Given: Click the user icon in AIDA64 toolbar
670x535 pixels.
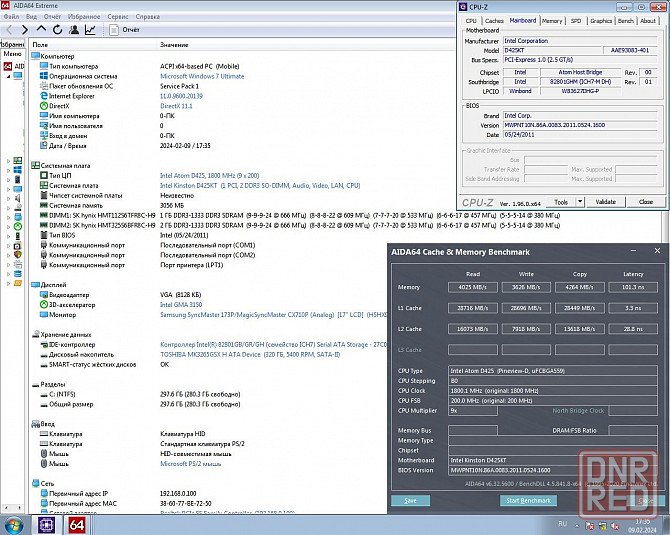Looking at the screenshot, I should click(x=74, y=30).
